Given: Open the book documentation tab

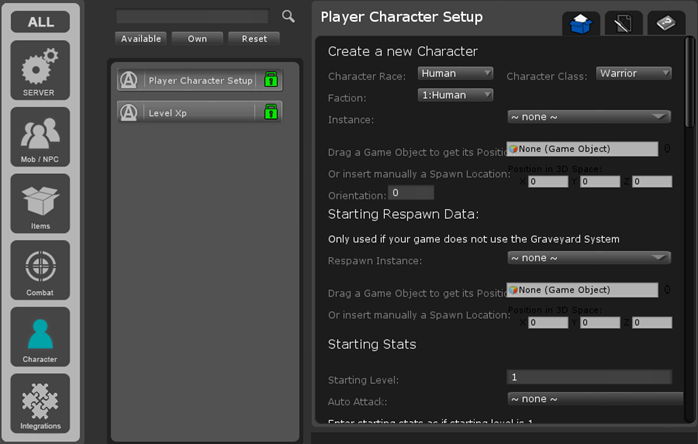Looking at the screenshot, I should [666, 24].
